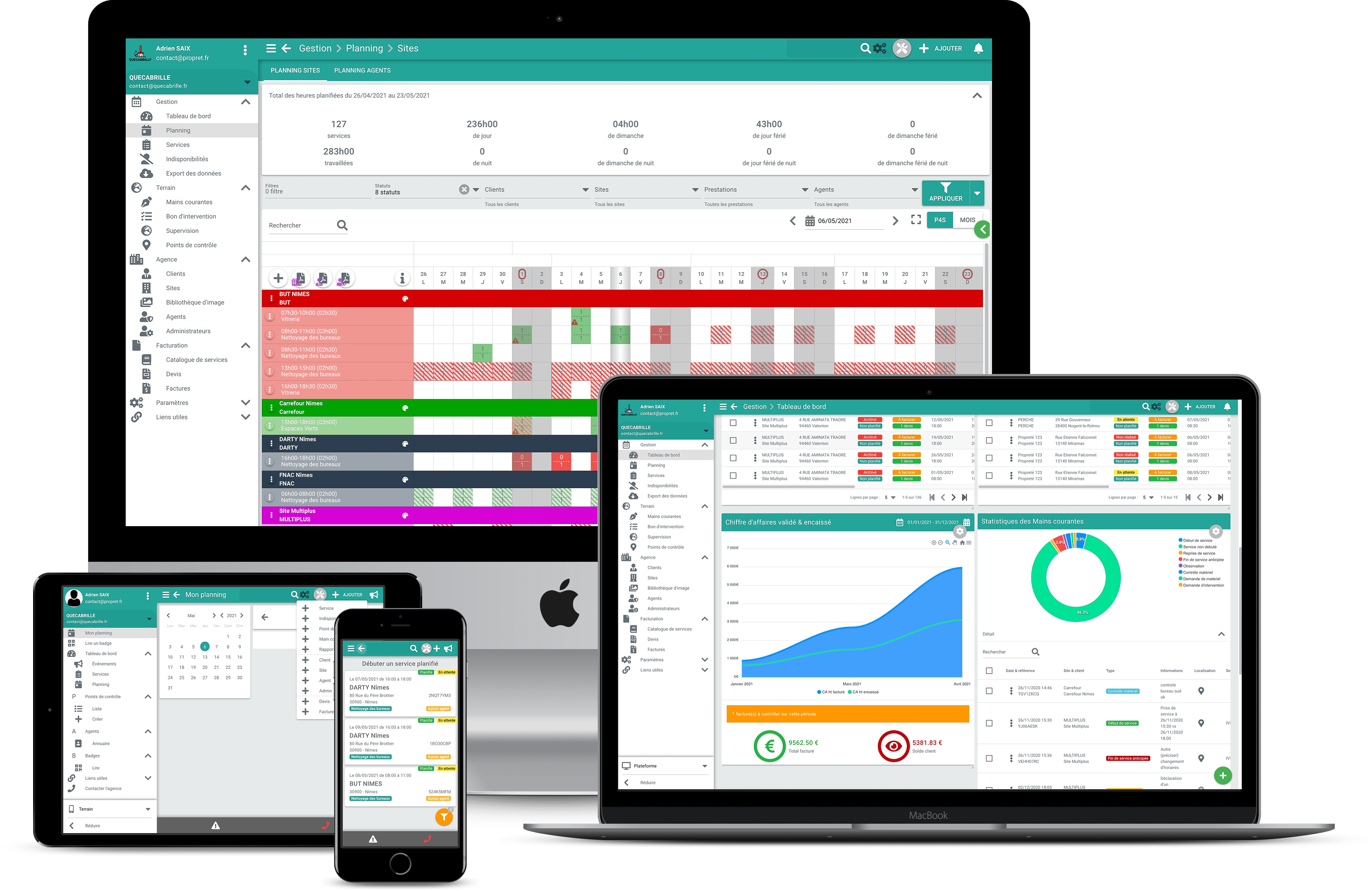Image resolution: width=1372 pixels, height=891 pixels.
Task: Switch to PLANNING SITES tab
Action: pos(306,70)
